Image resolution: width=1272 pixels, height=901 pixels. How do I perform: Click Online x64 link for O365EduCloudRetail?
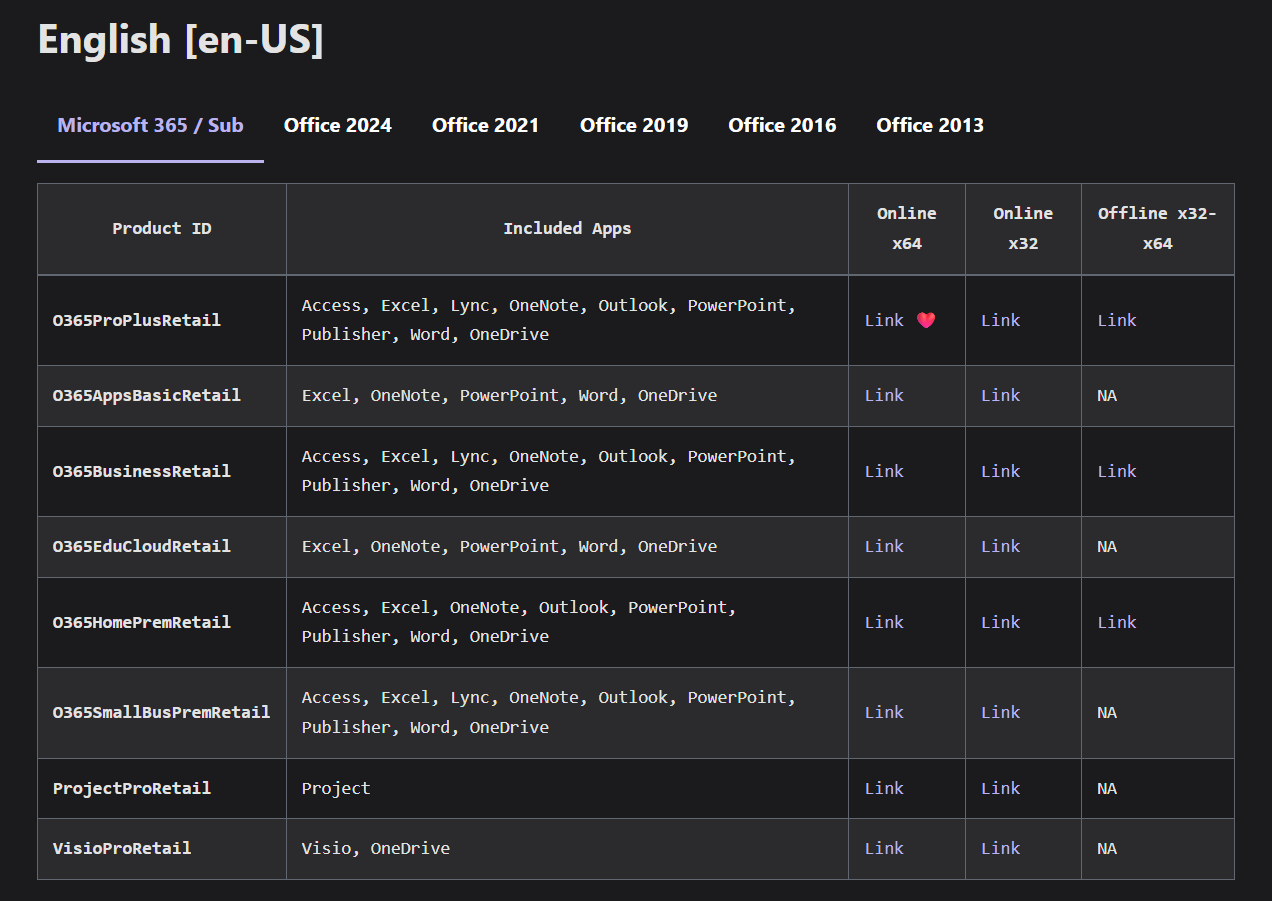(x=884, y=546)
